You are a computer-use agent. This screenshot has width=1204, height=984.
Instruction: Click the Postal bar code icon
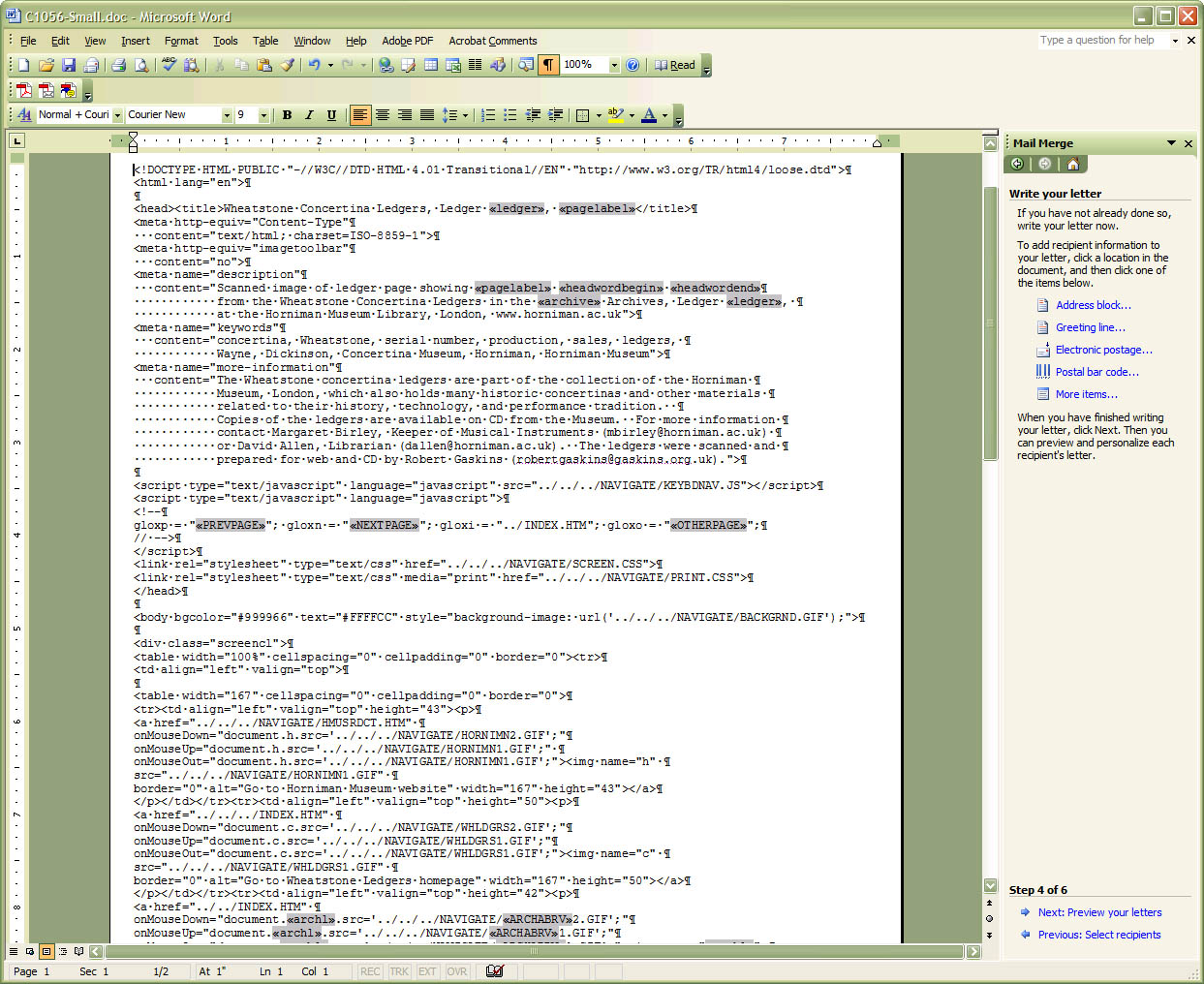click(x=1042, y=372)
